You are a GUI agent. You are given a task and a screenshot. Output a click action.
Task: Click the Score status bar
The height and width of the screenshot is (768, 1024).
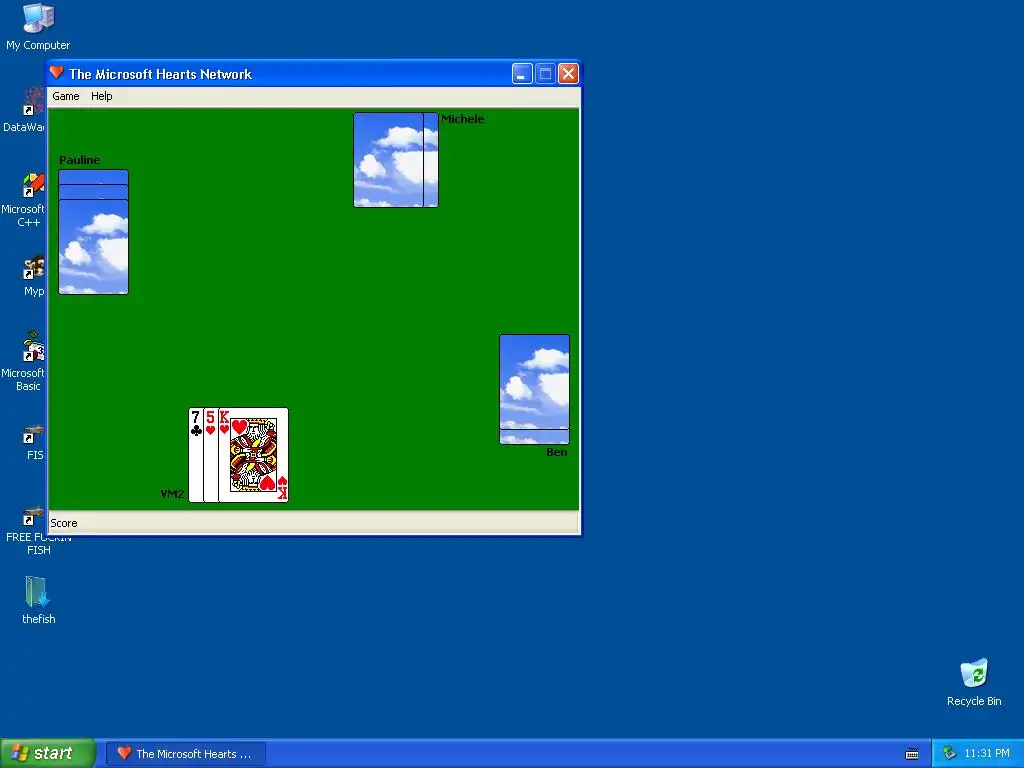tap(313, 523)
